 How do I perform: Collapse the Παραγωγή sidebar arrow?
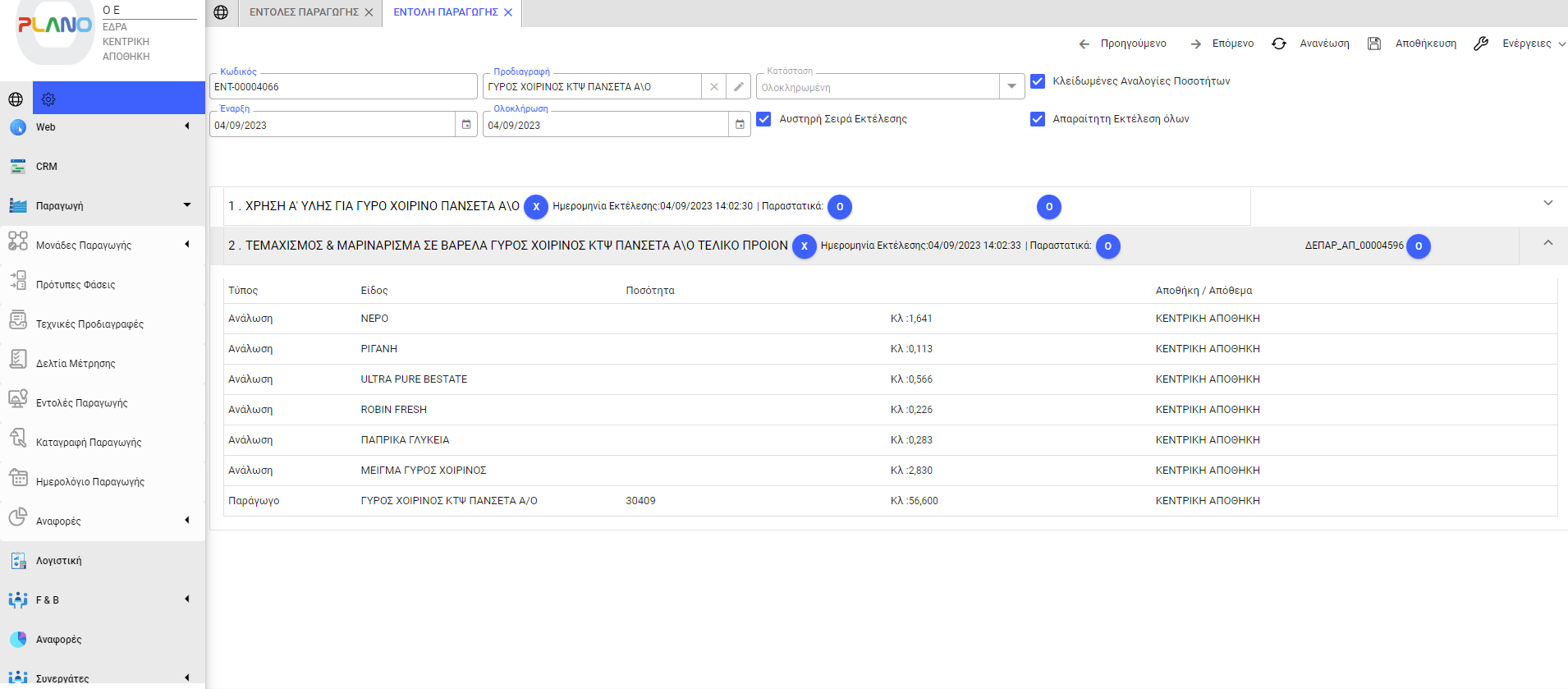(x=187, y=204)
